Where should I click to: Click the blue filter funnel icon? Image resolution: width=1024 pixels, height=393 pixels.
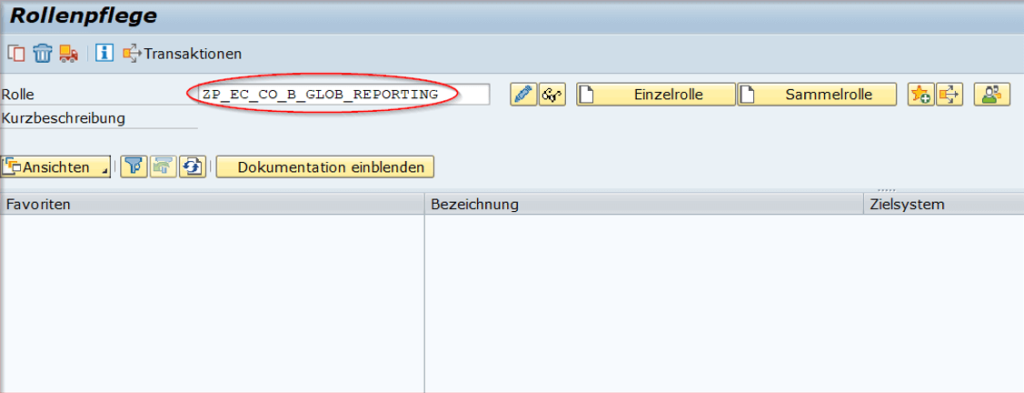pos(134,167)
